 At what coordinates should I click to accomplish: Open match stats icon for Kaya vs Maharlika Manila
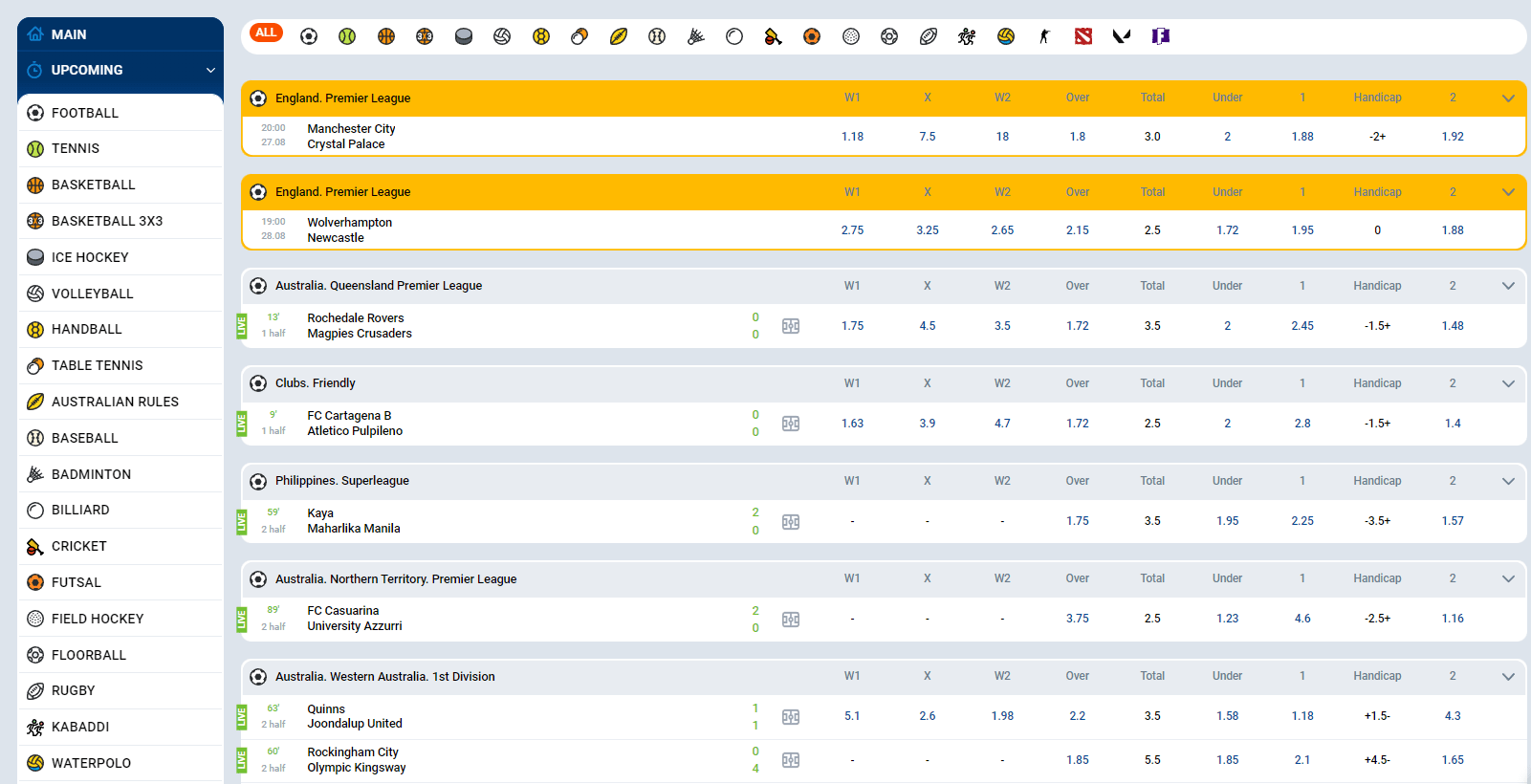click(791, 522)
